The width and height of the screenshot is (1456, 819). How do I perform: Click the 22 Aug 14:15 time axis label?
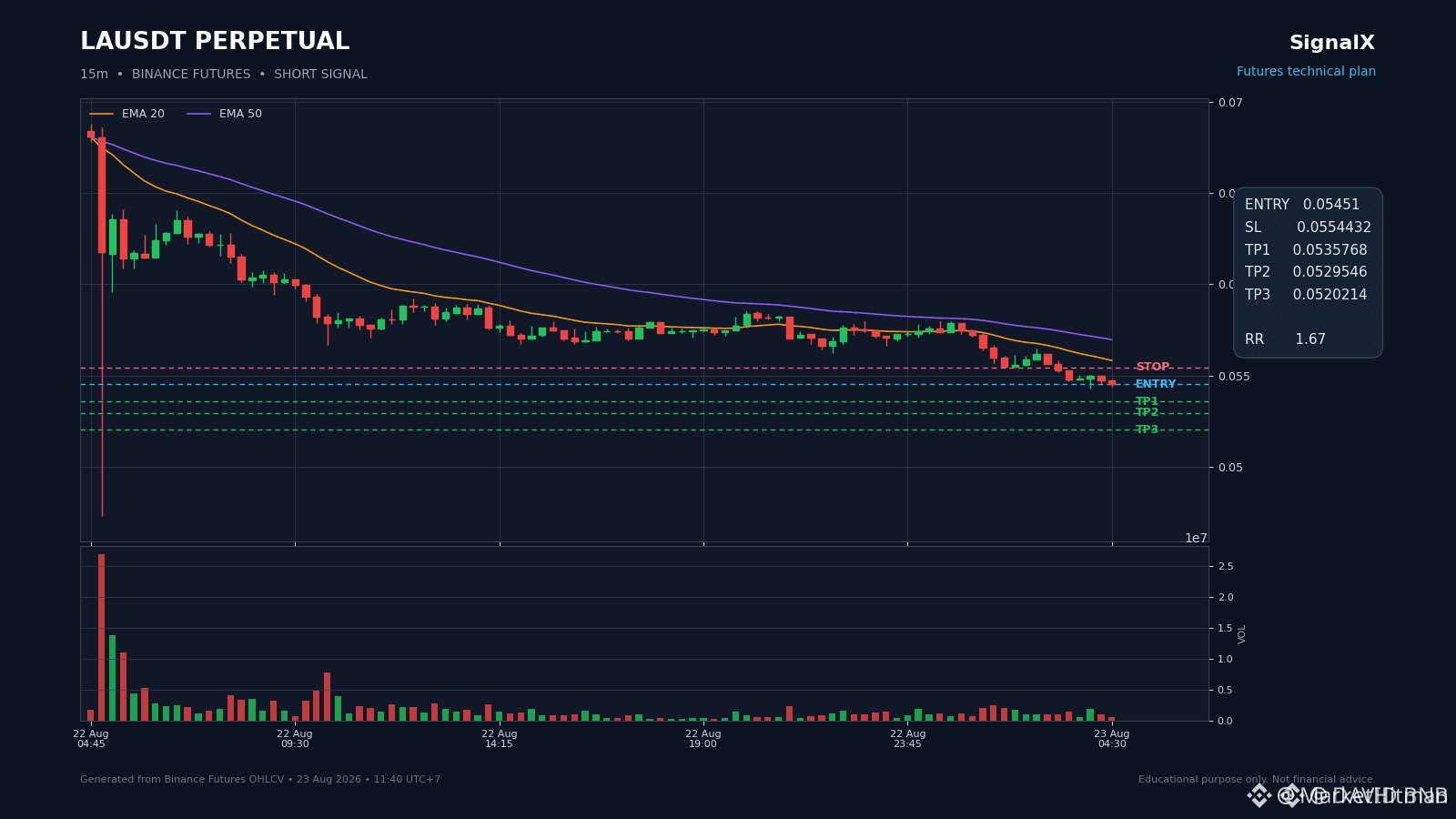pyautogui.click(x=500, y=738)
